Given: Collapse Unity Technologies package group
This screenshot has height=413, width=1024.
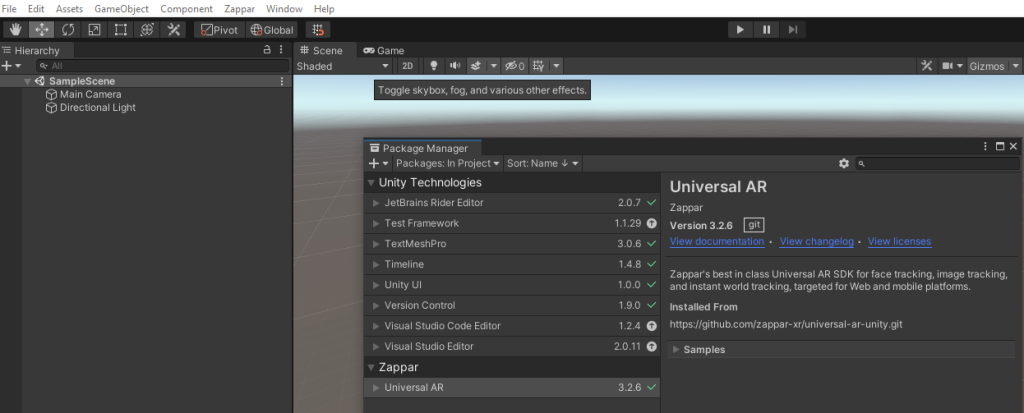Looking at the screenshot, I should click(372, 183).
